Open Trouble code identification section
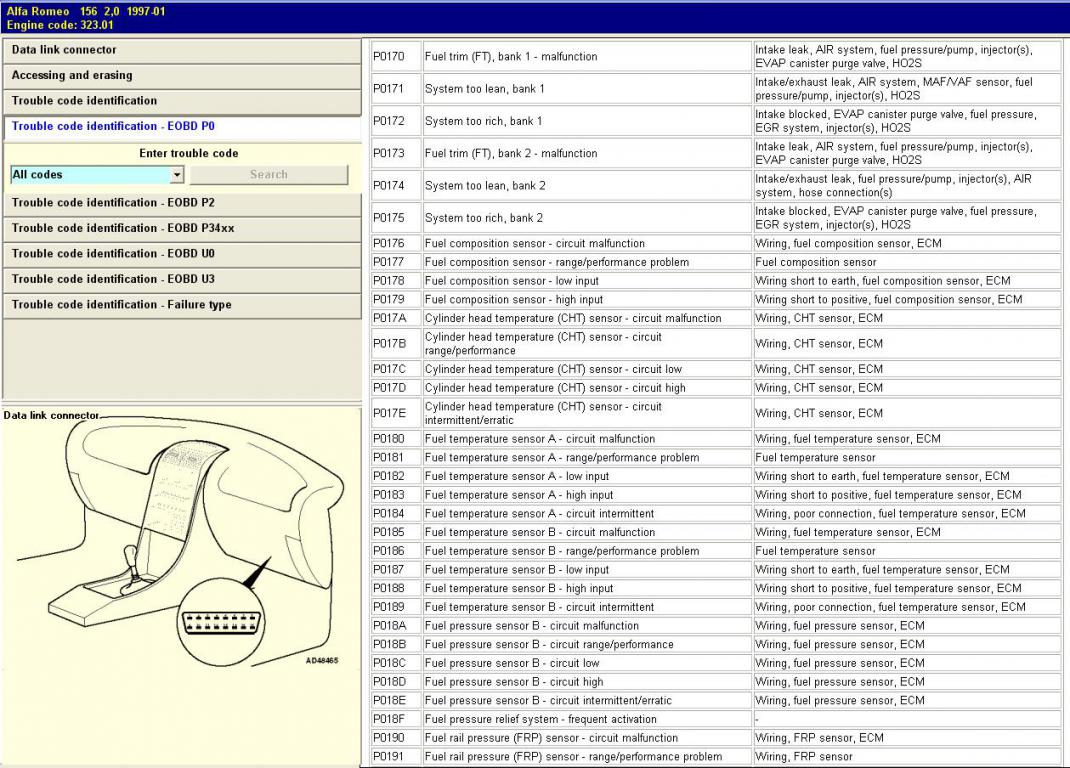This screenshot has width=1070, height=768. pos(181,101)
